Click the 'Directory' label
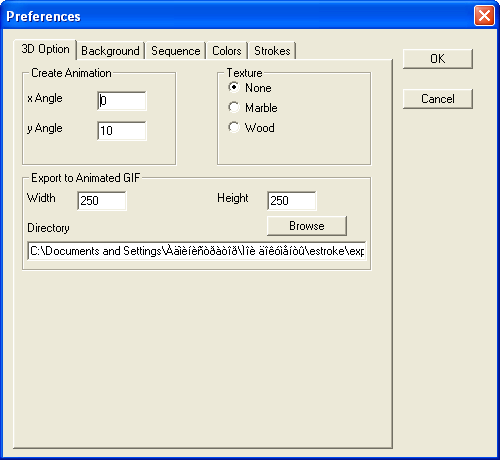Viewport: 500px width, 460px height. 49,228
